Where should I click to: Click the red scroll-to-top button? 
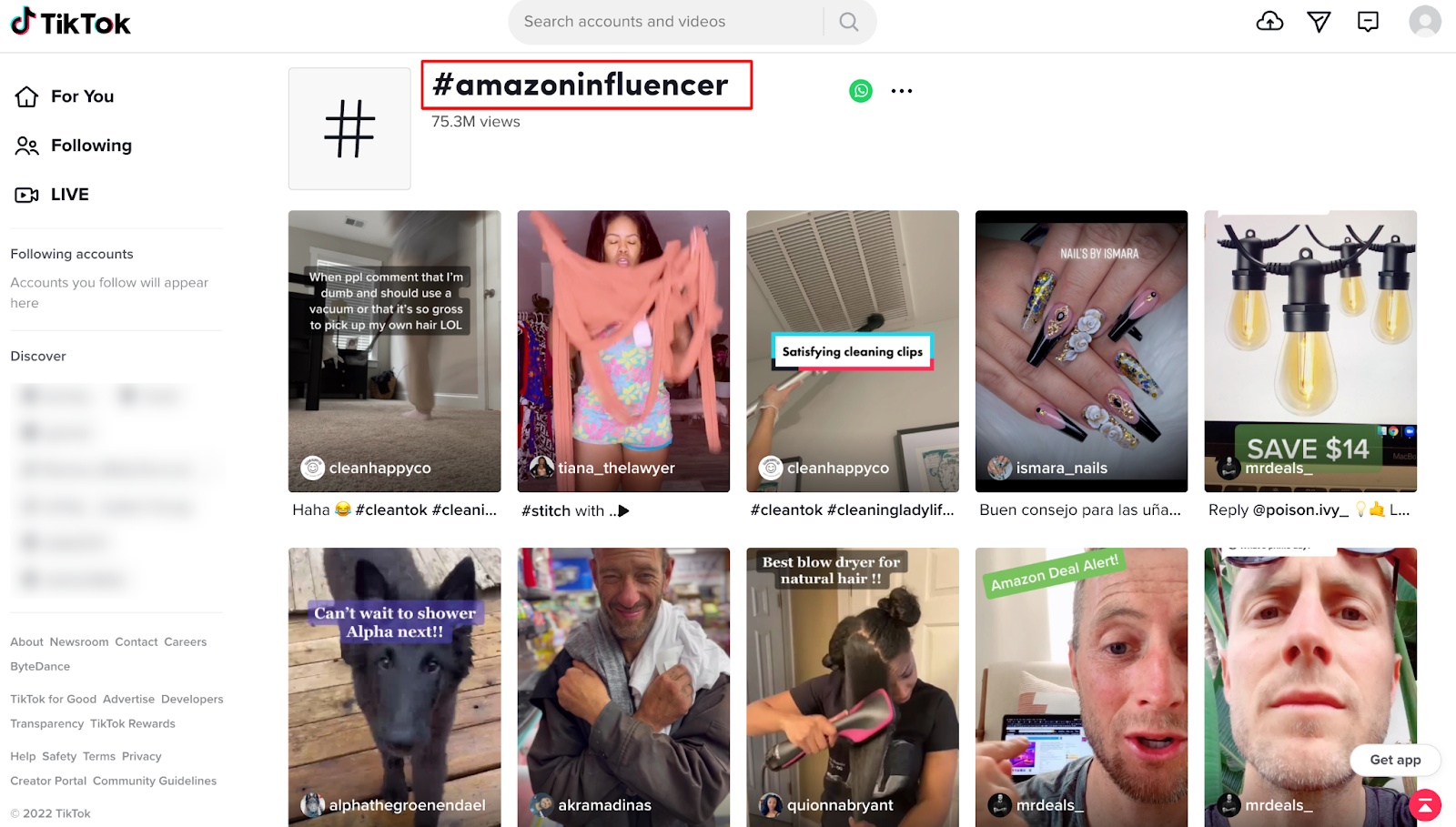pyautogui.click(x=1425, y=805)
